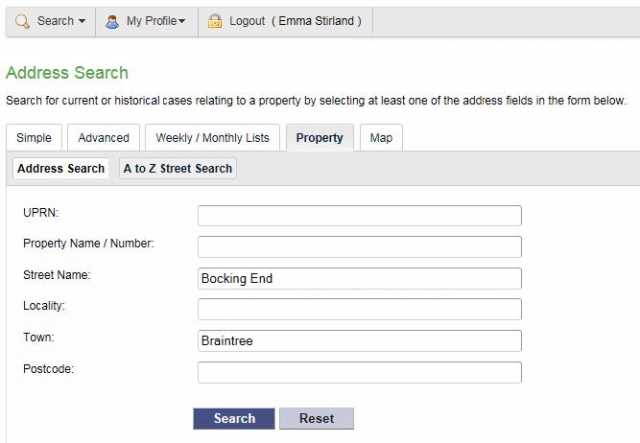Open A to Z Street Search

click(178, 168)
